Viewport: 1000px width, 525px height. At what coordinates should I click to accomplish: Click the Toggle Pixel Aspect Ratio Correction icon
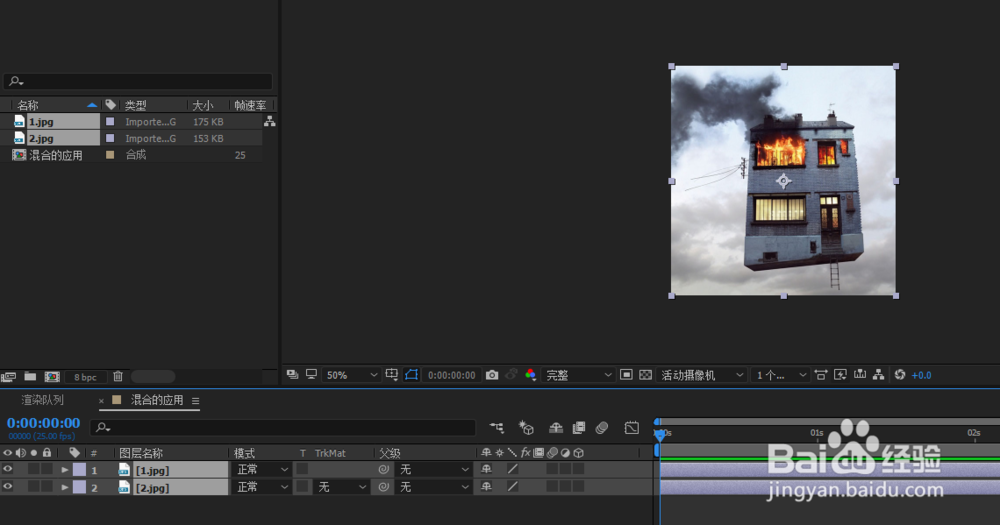(821, 375)
